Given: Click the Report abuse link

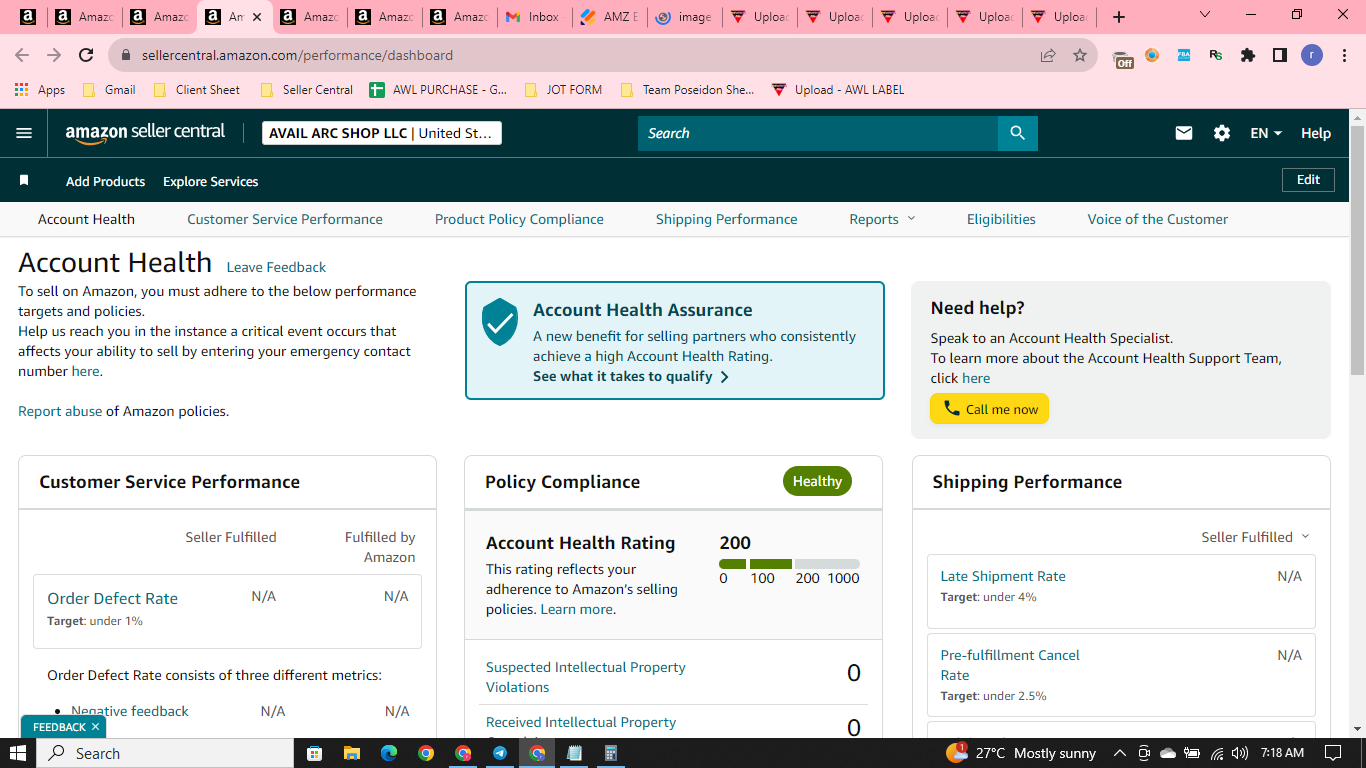Looking at the screenshot, I should coord(60,411).
